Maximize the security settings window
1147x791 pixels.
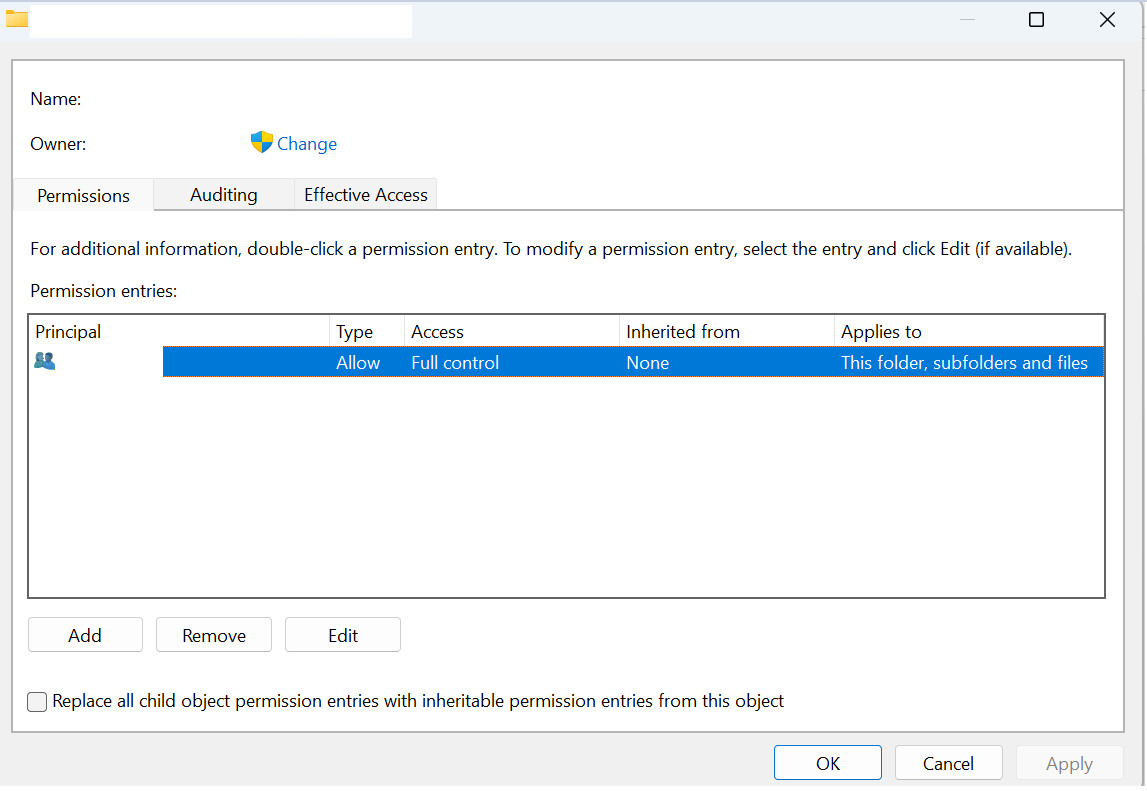pyautogui.click(x=1036, y=20)
